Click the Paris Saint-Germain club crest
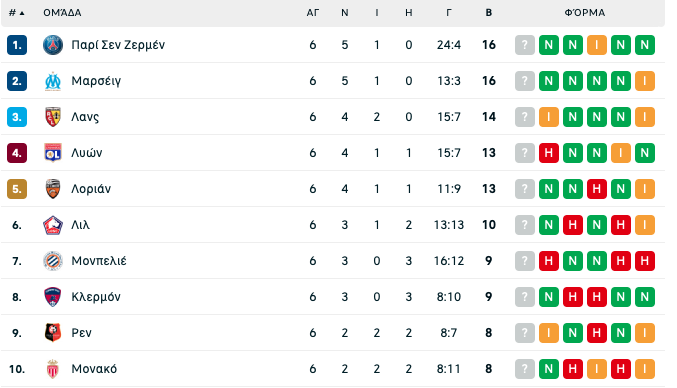The height and width of the screenshot is (388, 677). click(53, 45)
